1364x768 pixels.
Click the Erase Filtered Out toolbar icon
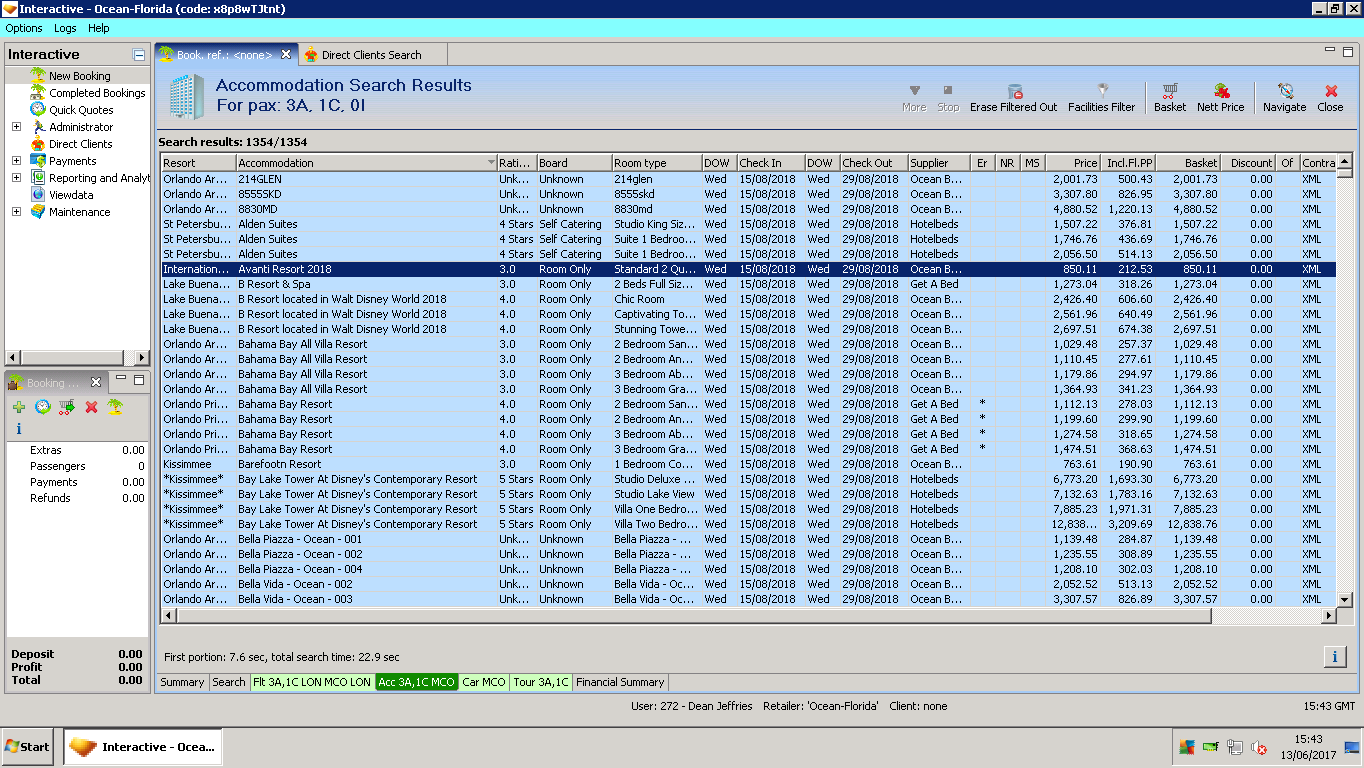coord(1014,92)
